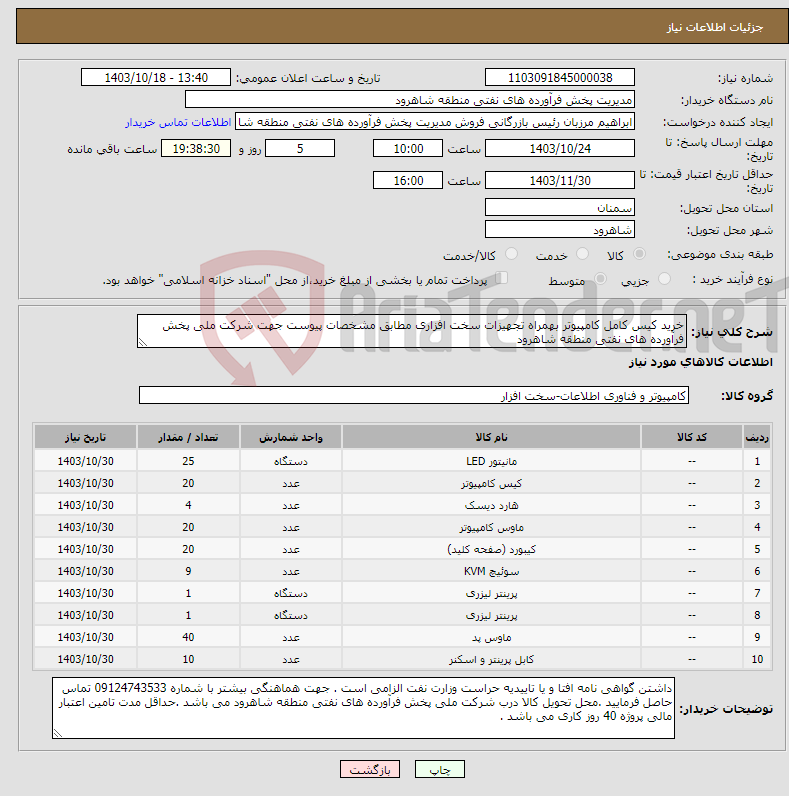
Task: Click the request creator field ابراهیم مرزبان
Action: (x=435, y=122)
